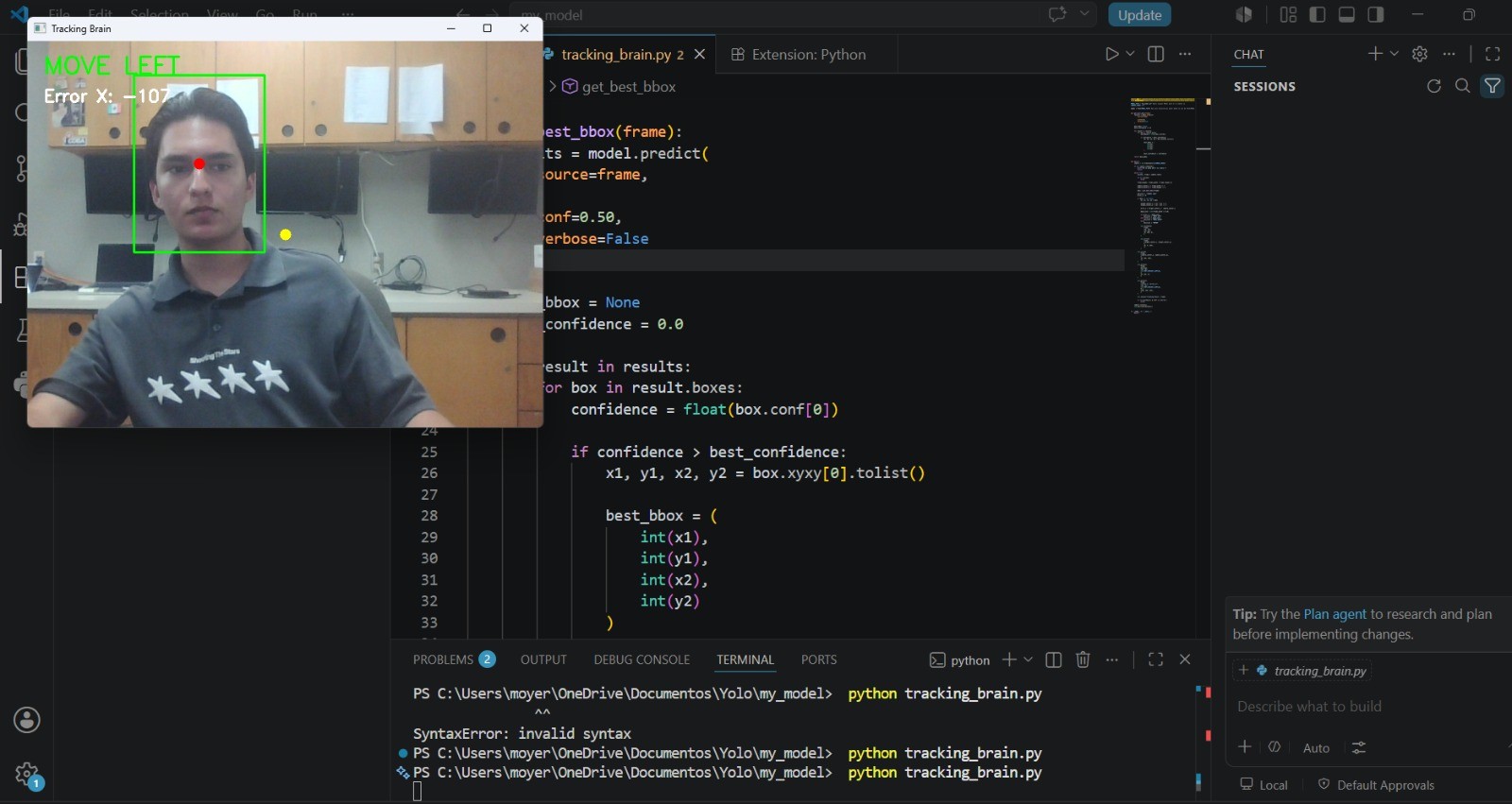Search chat sessions with magnifier icon
This screenshot has width=1512, height=804.
[1463, 86]
